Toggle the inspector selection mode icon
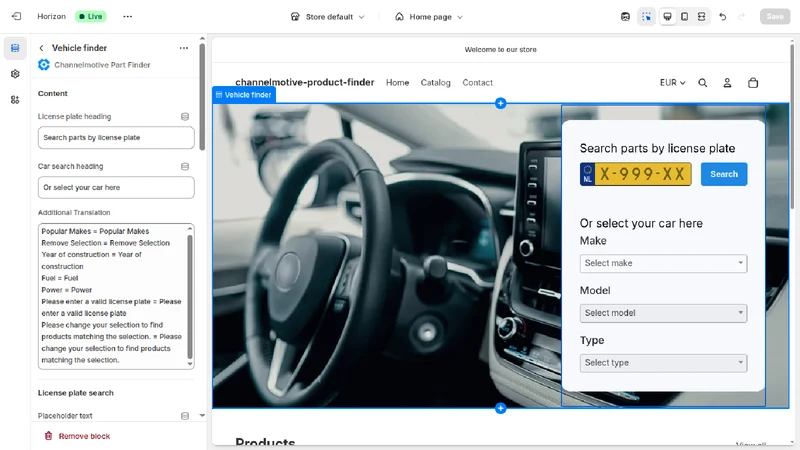Screen dimensions: 800x450 point(646,17)
